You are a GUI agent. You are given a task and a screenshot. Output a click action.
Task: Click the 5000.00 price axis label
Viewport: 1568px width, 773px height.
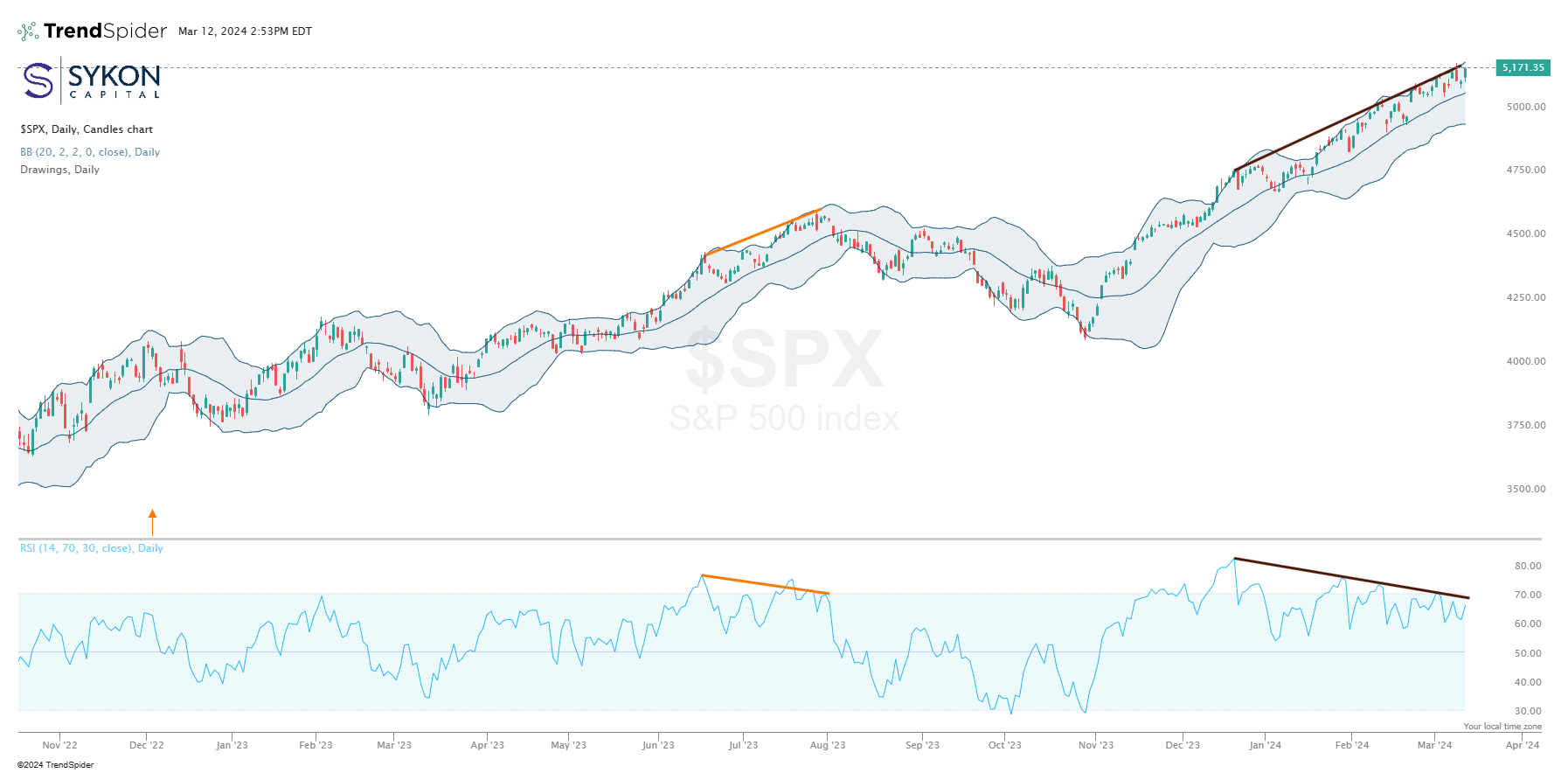click(1525, 107)
